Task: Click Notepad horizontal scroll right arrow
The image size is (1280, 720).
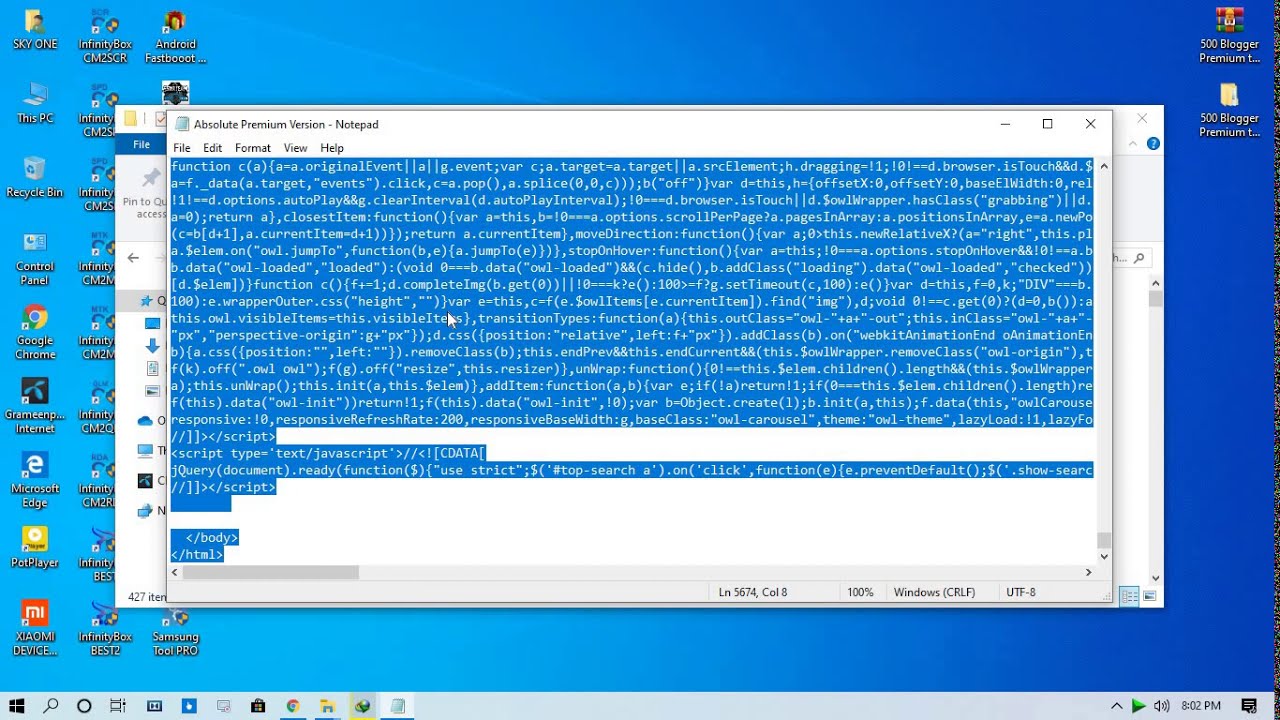Action: point(1089,572)
